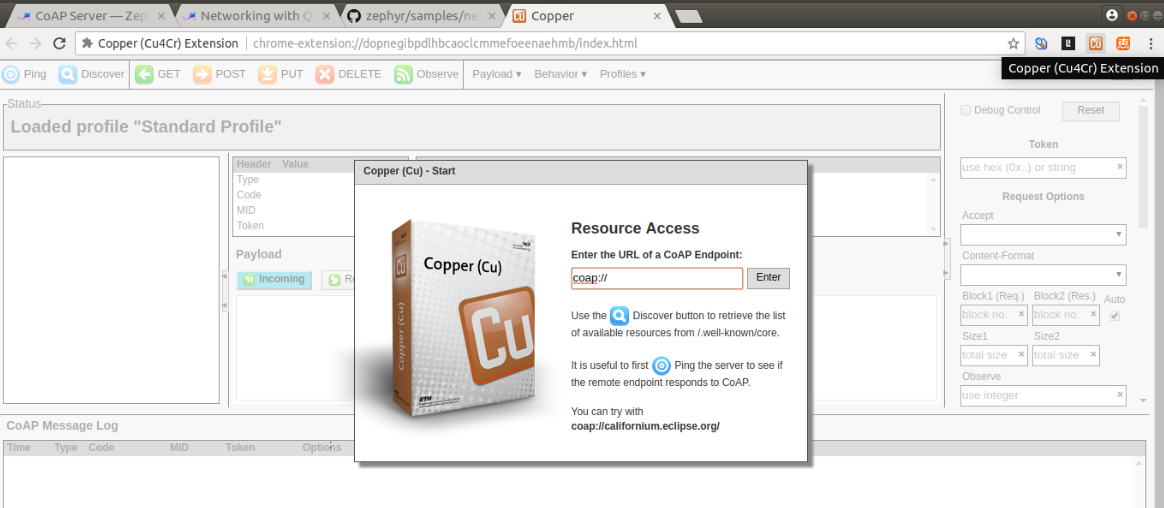Toggle the Debug Control checkbox
The image size is (1164, 508).
point(966,110)
